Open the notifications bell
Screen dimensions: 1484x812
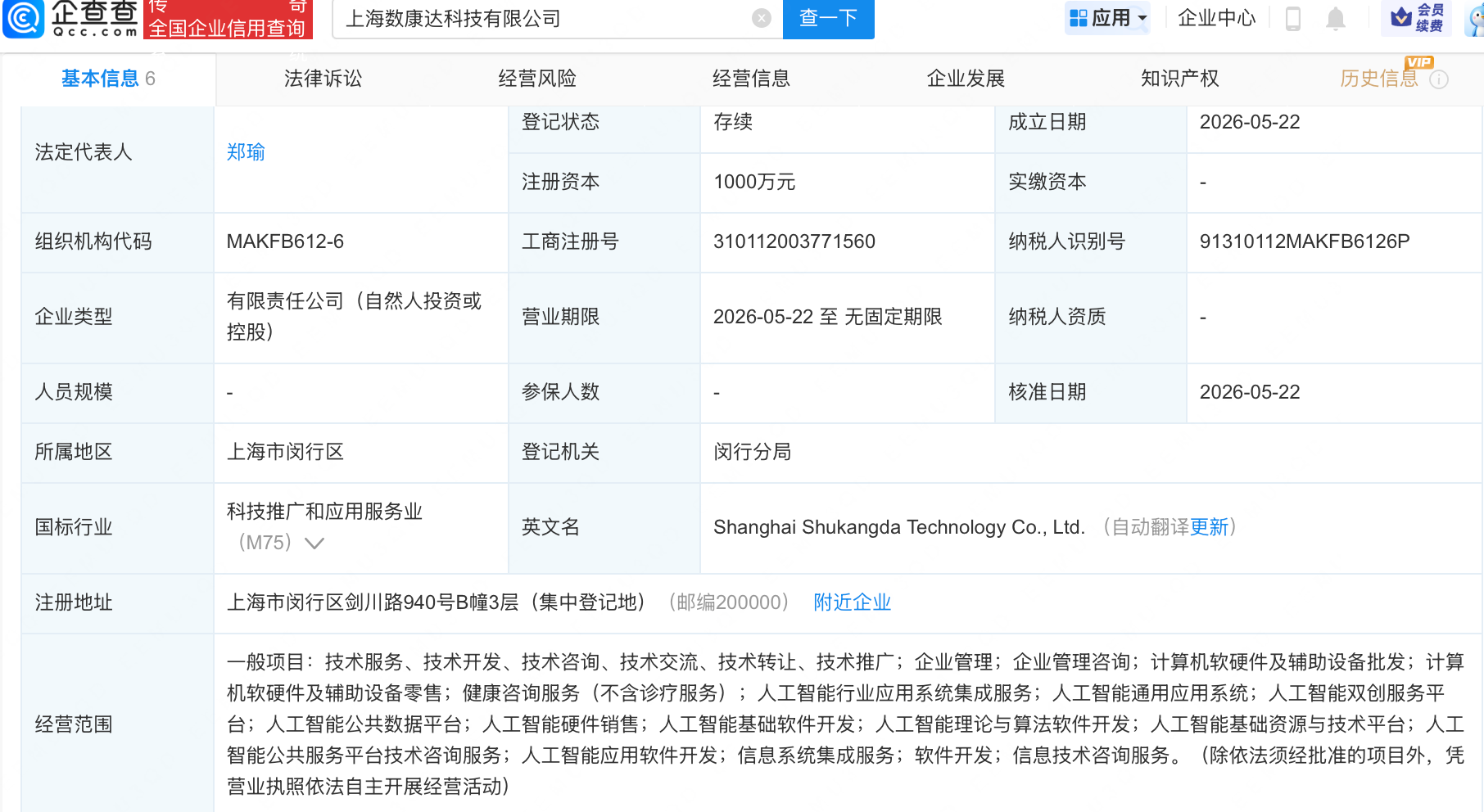(x=1336, y=18)
